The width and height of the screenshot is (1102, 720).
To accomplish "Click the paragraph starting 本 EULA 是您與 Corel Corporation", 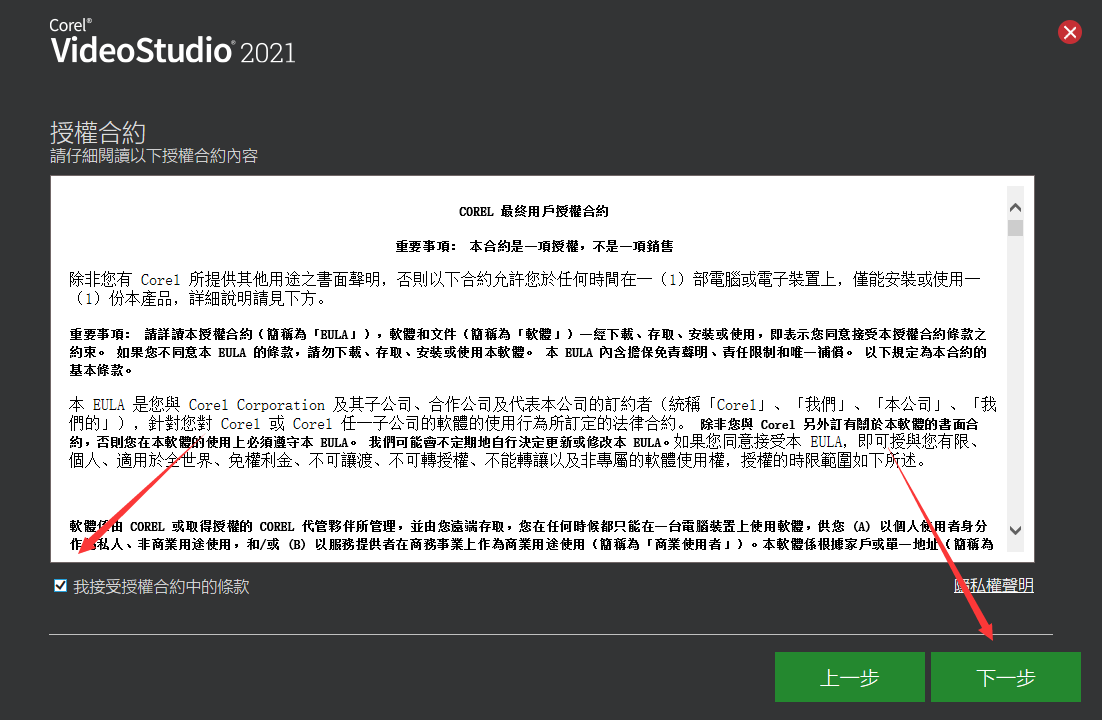I will [533, 432].
